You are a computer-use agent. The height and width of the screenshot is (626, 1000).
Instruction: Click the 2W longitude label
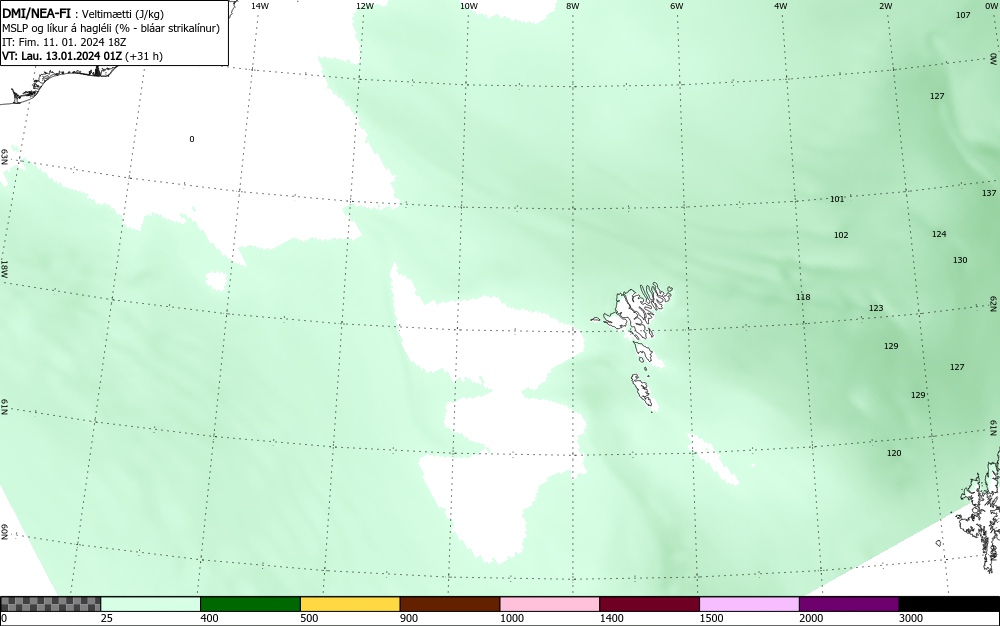point(885,6)
